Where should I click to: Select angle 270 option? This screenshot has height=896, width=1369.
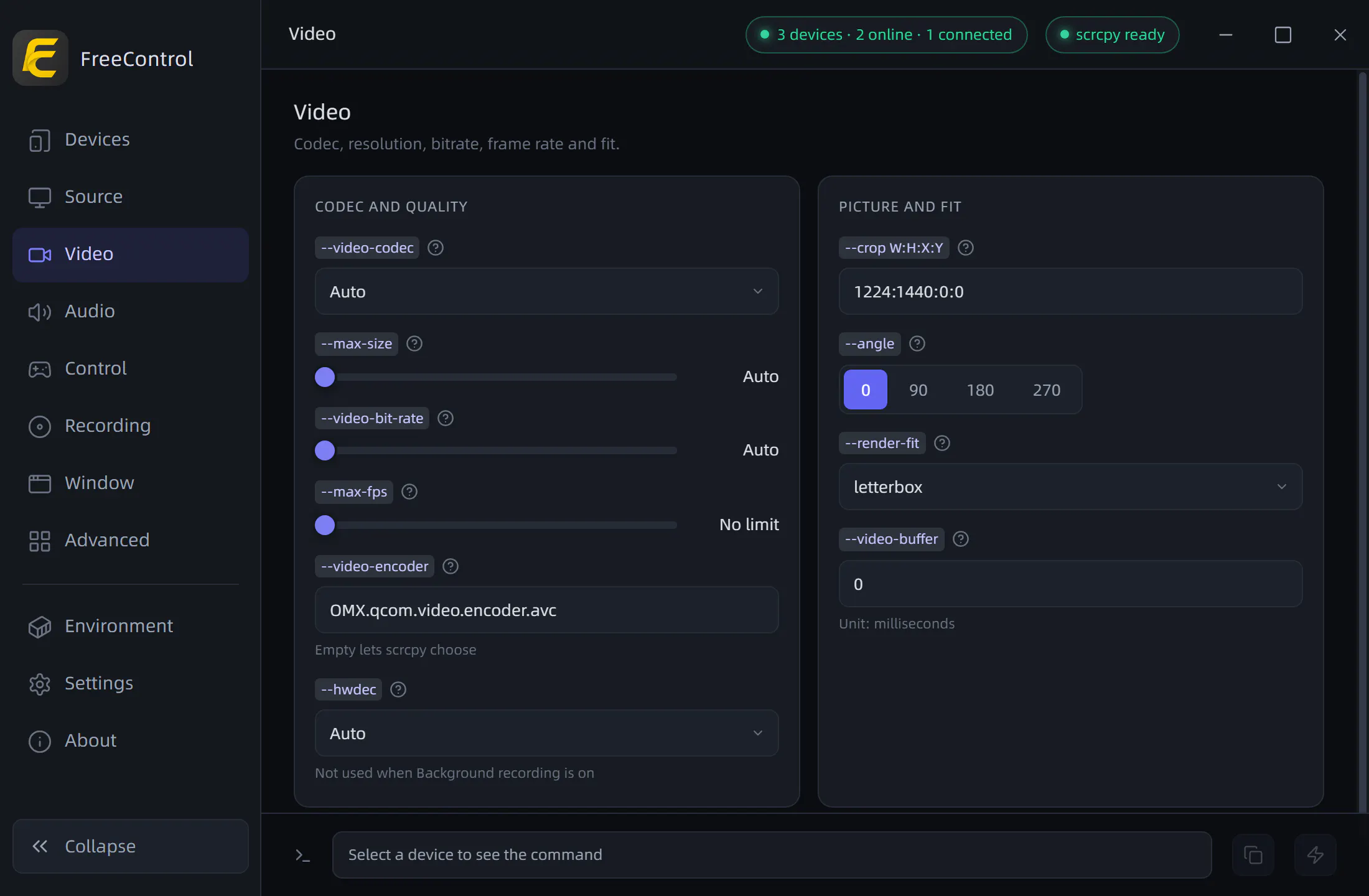click(x=1047, y=390)
